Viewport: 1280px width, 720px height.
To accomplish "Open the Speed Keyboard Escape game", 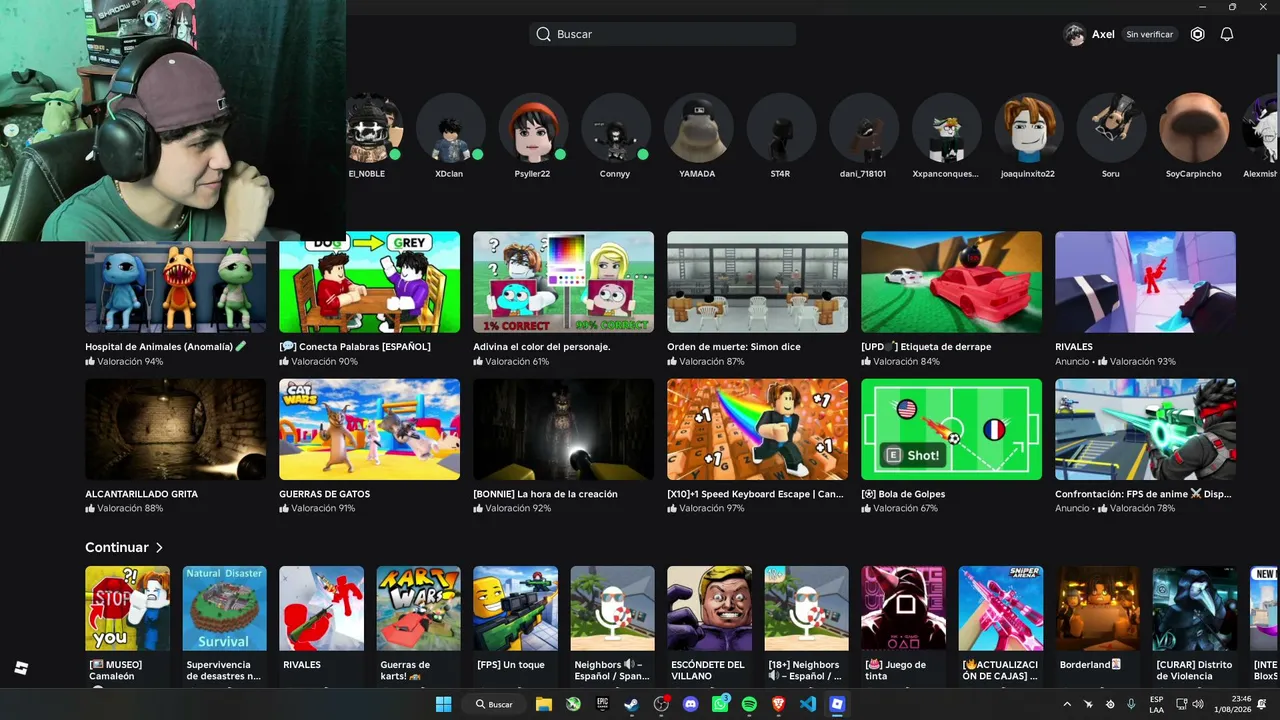I will [758, 446].
